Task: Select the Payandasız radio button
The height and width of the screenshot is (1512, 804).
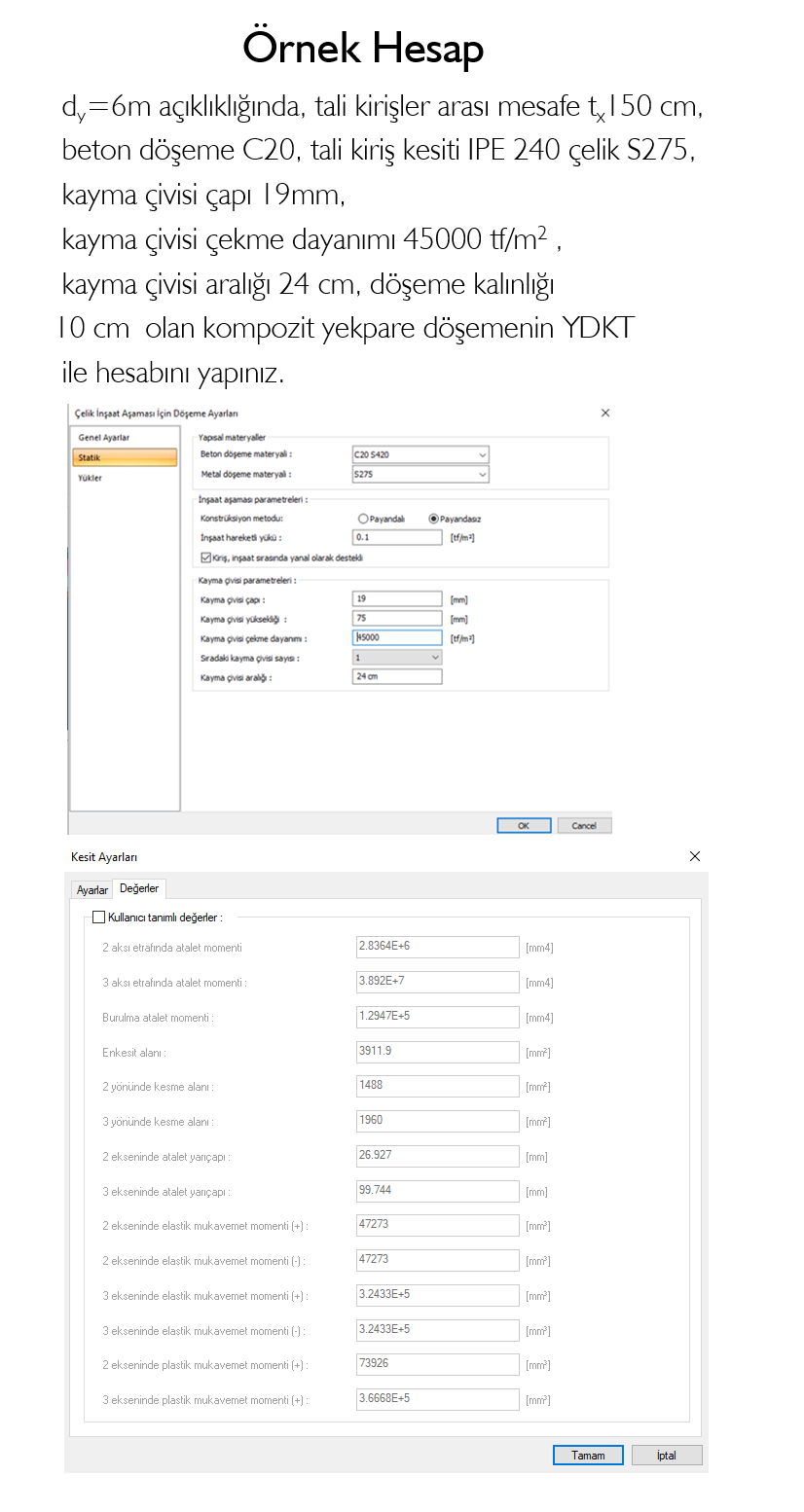Action: point(434,519)
